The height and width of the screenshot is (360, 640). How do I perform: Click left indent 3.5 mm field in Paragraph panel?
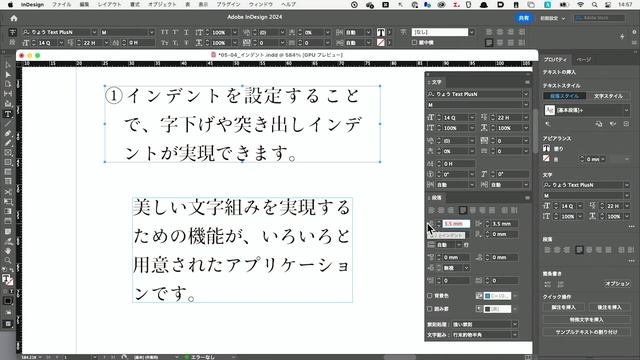[456, 224]
